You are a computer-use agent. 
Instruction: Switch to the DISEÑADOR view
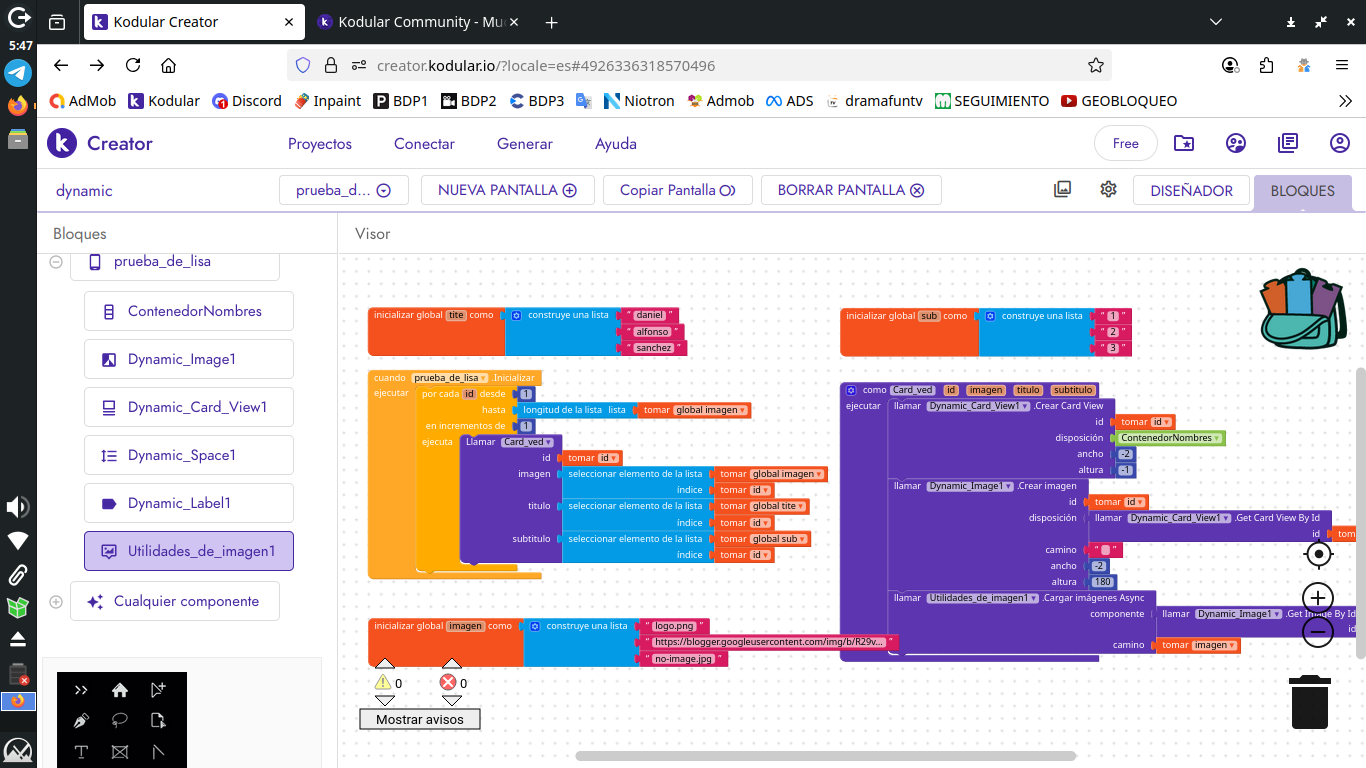pyautogui.click(x=1191, y=190)
